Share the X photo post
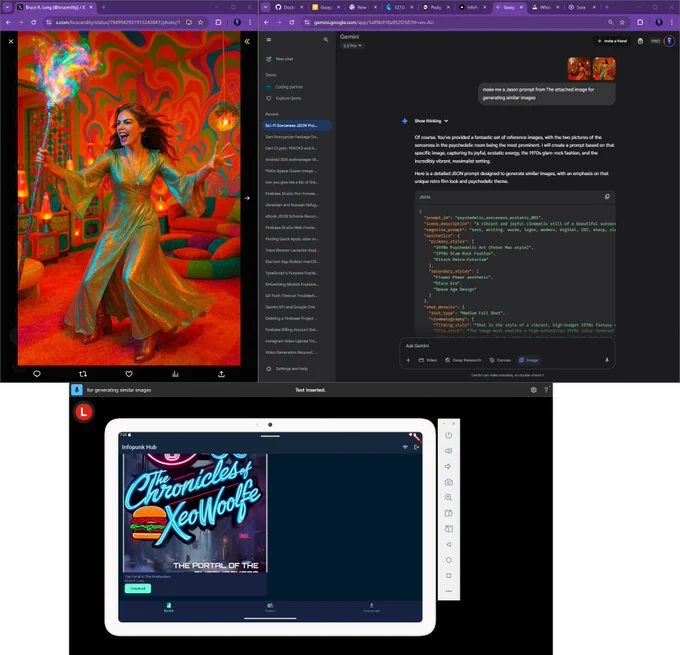 click(221, 373)
